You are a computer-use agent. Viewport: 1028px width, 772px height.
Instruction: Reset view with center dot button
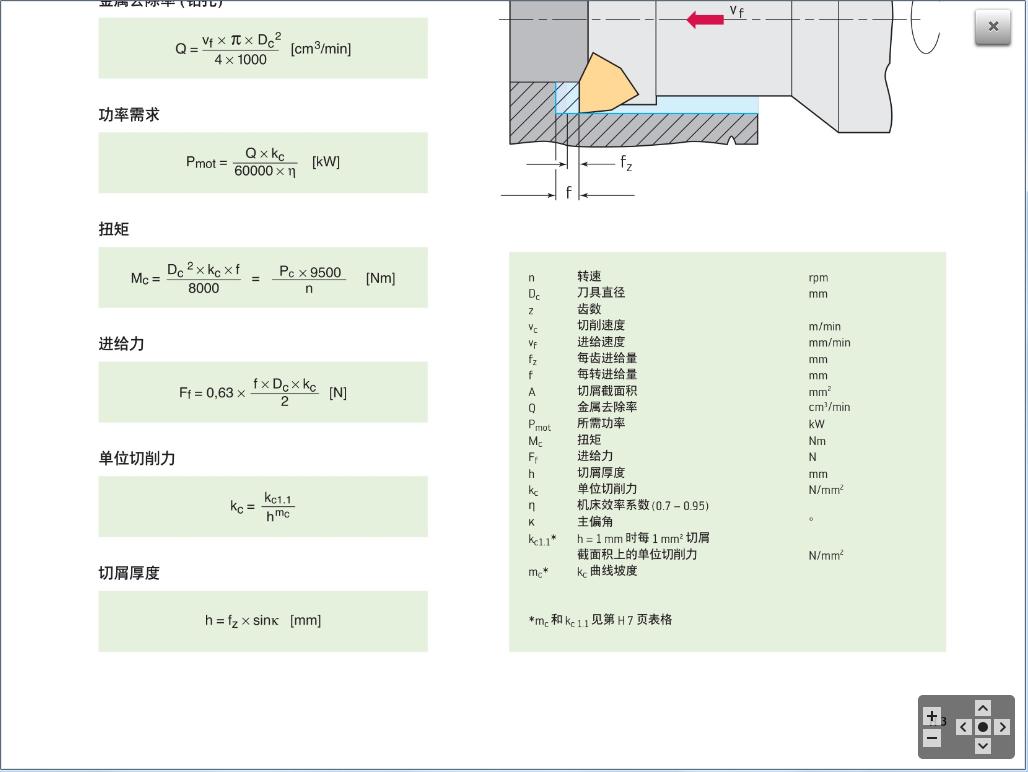pos(982,727)
